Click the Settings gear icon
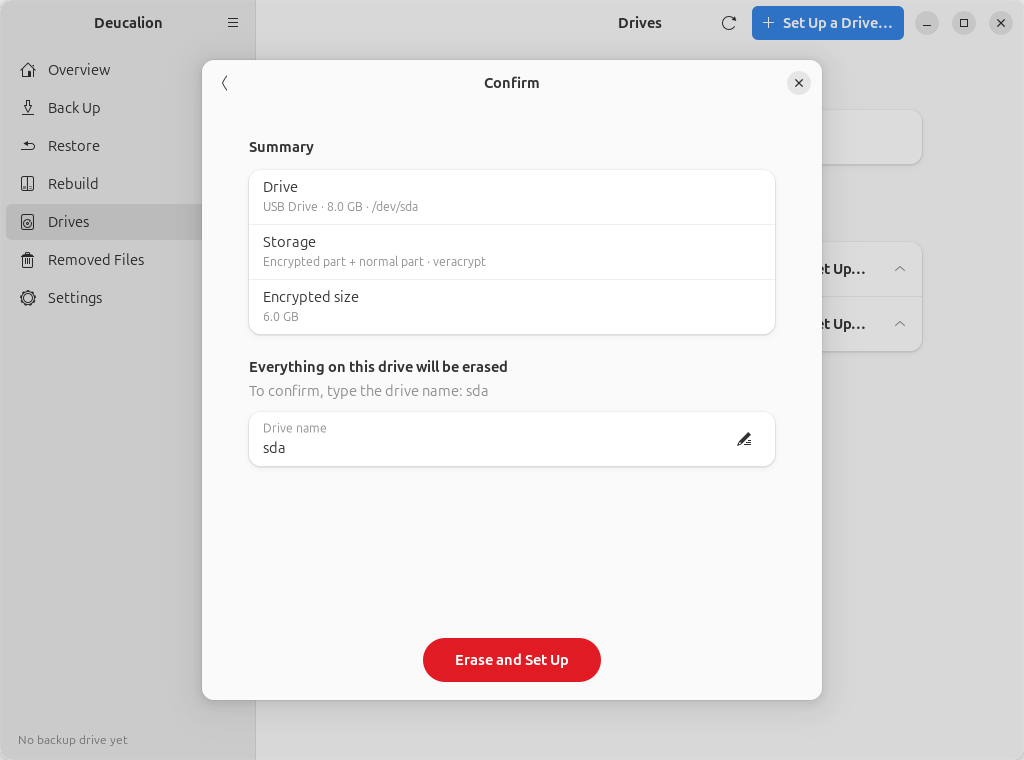This screenshot has width=1024, height=760. point(27,298)
